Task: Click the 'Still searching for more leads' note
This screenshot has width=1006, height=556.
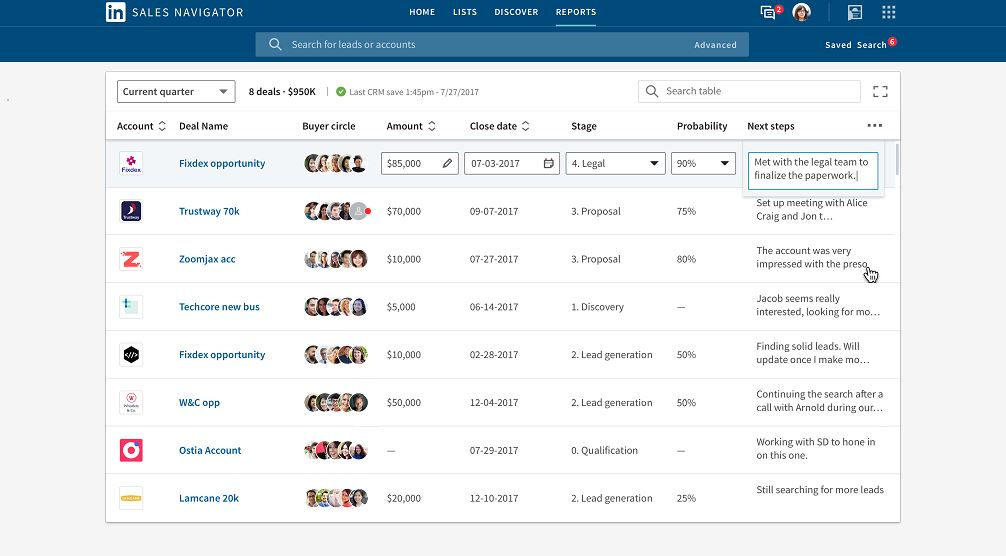Action: 820,490
